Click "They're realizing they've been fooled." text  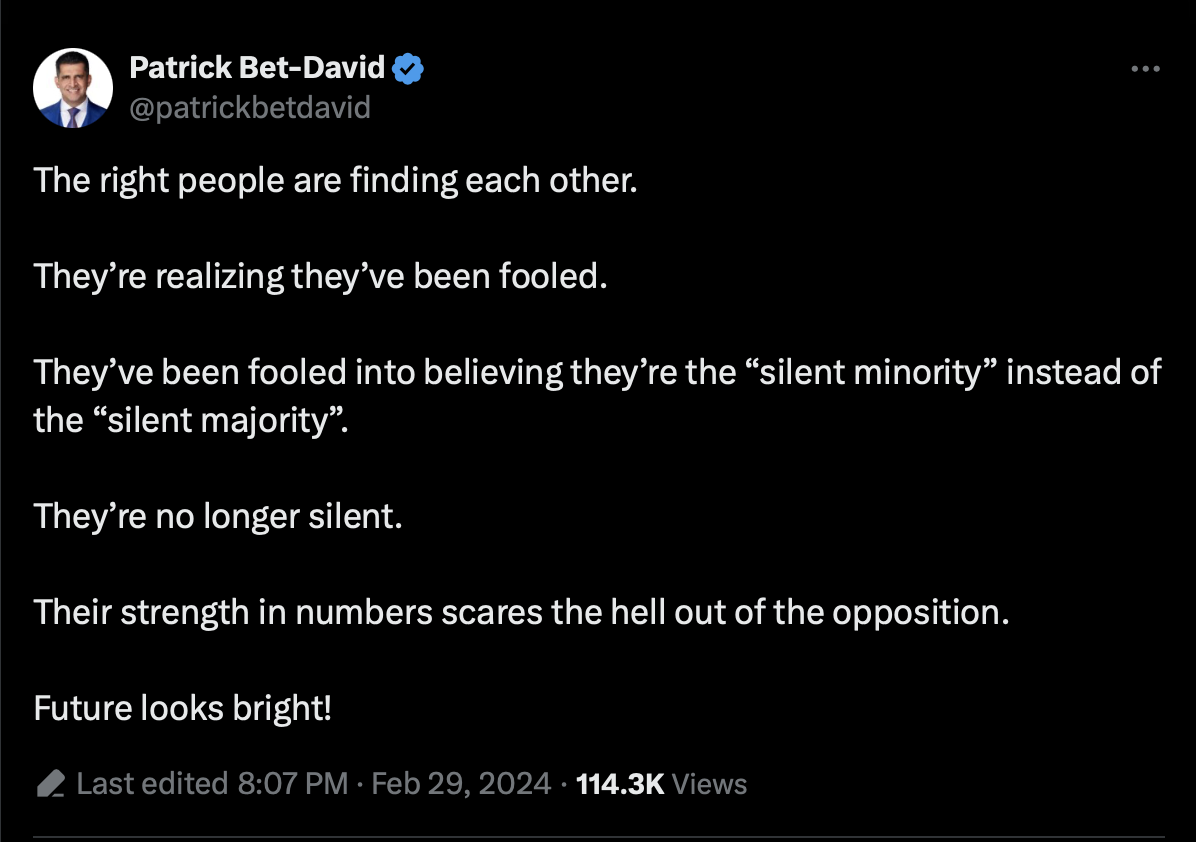coord(320,276)
